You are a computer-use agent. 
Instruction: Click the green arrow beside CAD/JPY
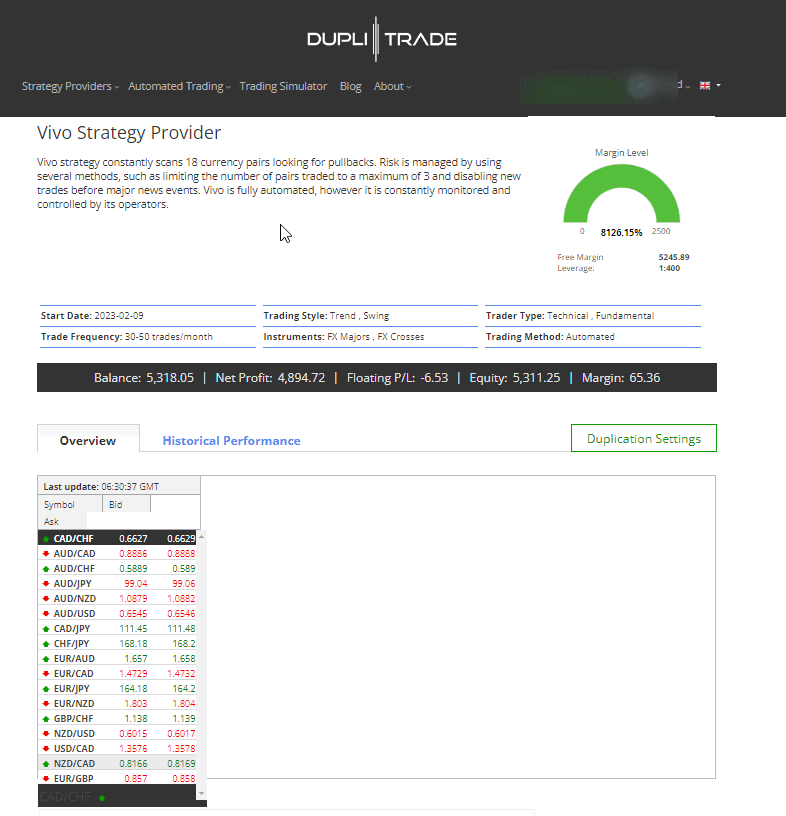[46, 629]
